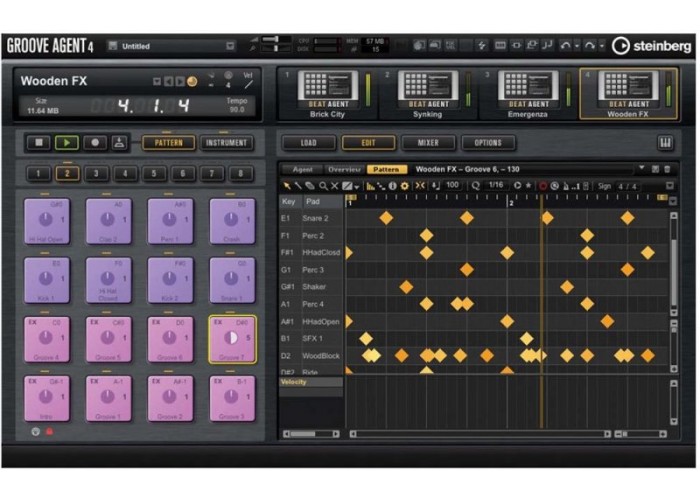The height and width of the screenshot is (500, 700).
Task: Adjust the master tune slider
Action: coord(276,48)
